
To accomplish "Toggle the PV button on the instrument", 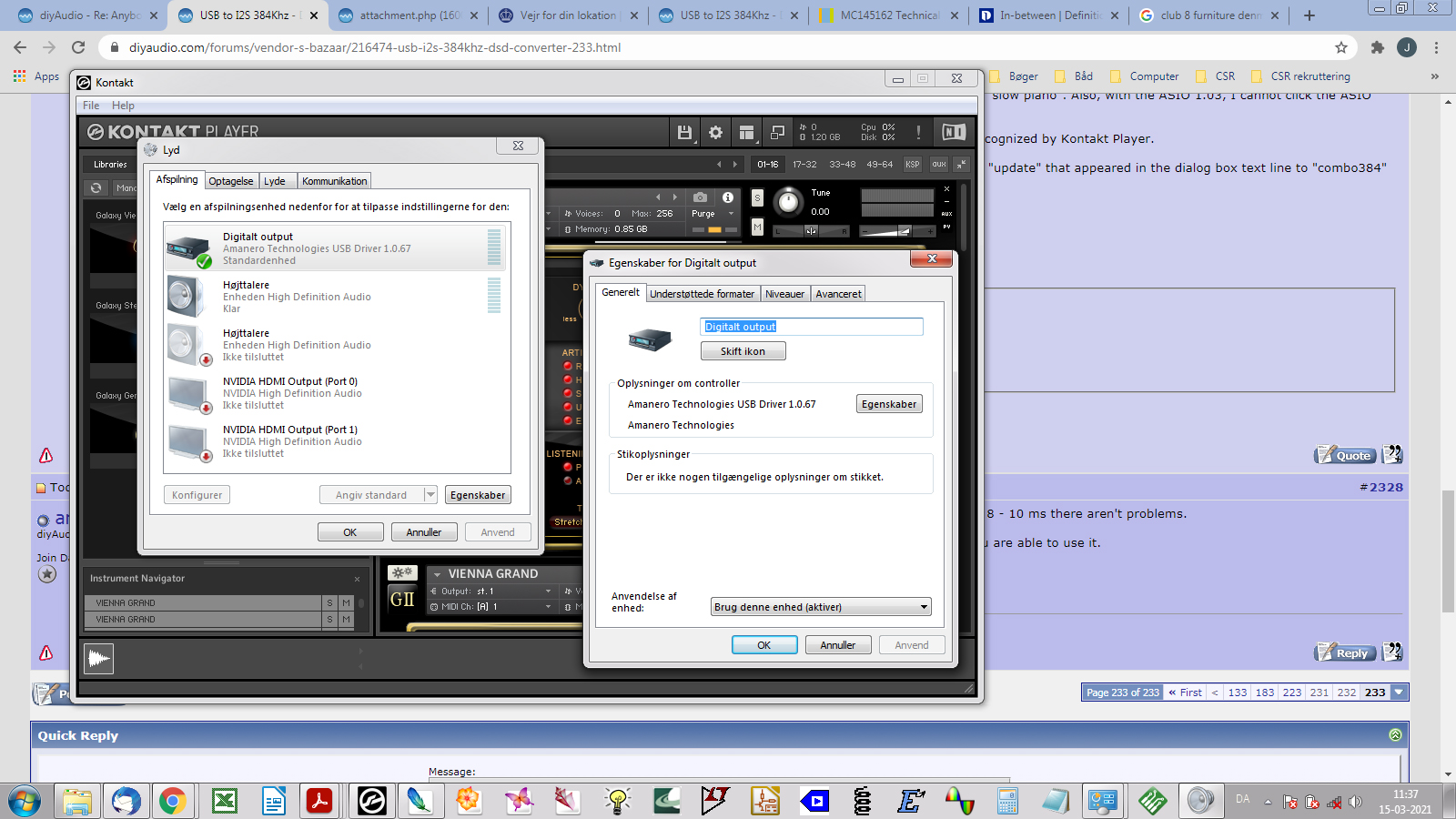I will pyautogui.click(x=946, y=227).
